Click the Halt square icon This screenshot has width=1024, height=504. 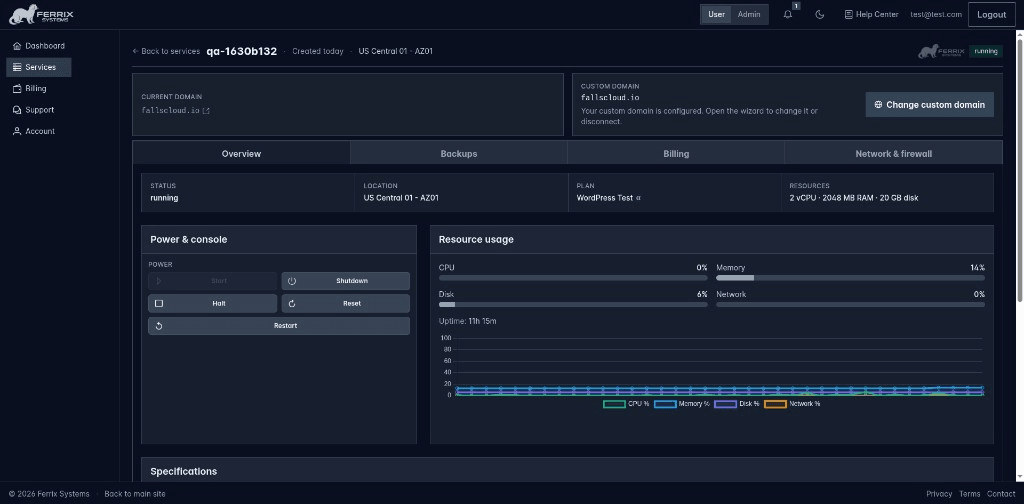click(x=159, y=304)
